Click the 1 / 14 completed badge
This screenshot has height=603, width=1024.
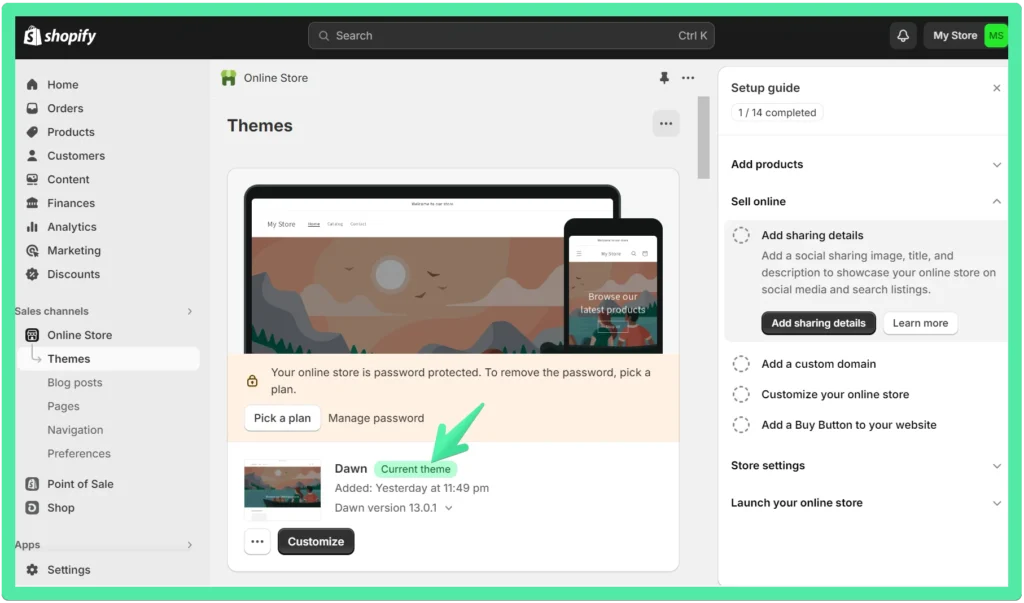pos(777,112)
